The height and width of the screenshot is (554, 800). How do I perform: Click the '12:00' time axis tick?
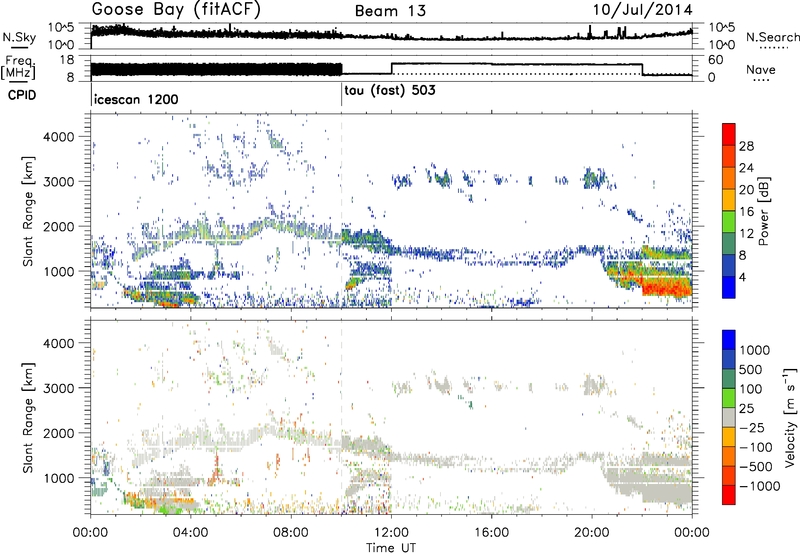click(x=391, y=533)
